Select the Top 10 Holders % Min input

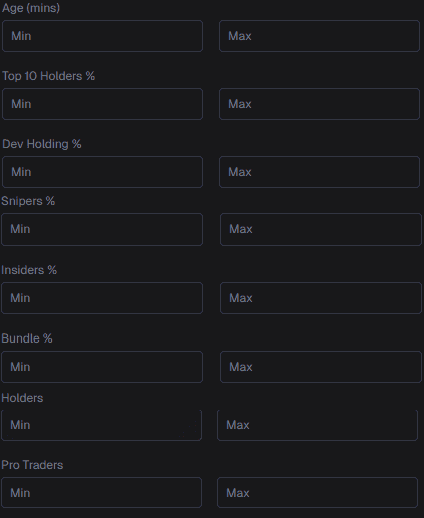point(102,104)
